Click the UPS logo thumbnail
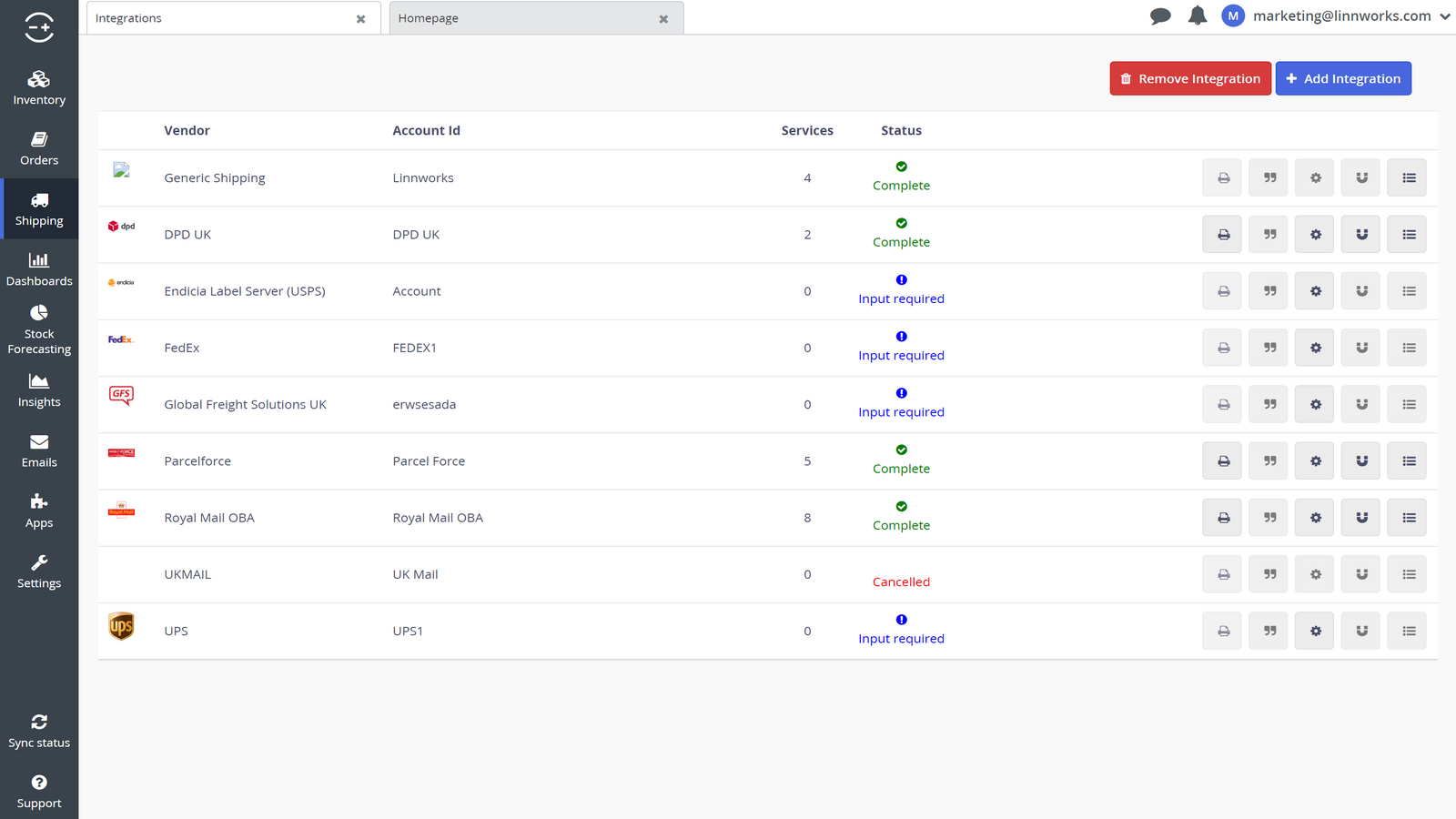Image resolution: width=1456 pixels, height=819 pixels. 121,626
